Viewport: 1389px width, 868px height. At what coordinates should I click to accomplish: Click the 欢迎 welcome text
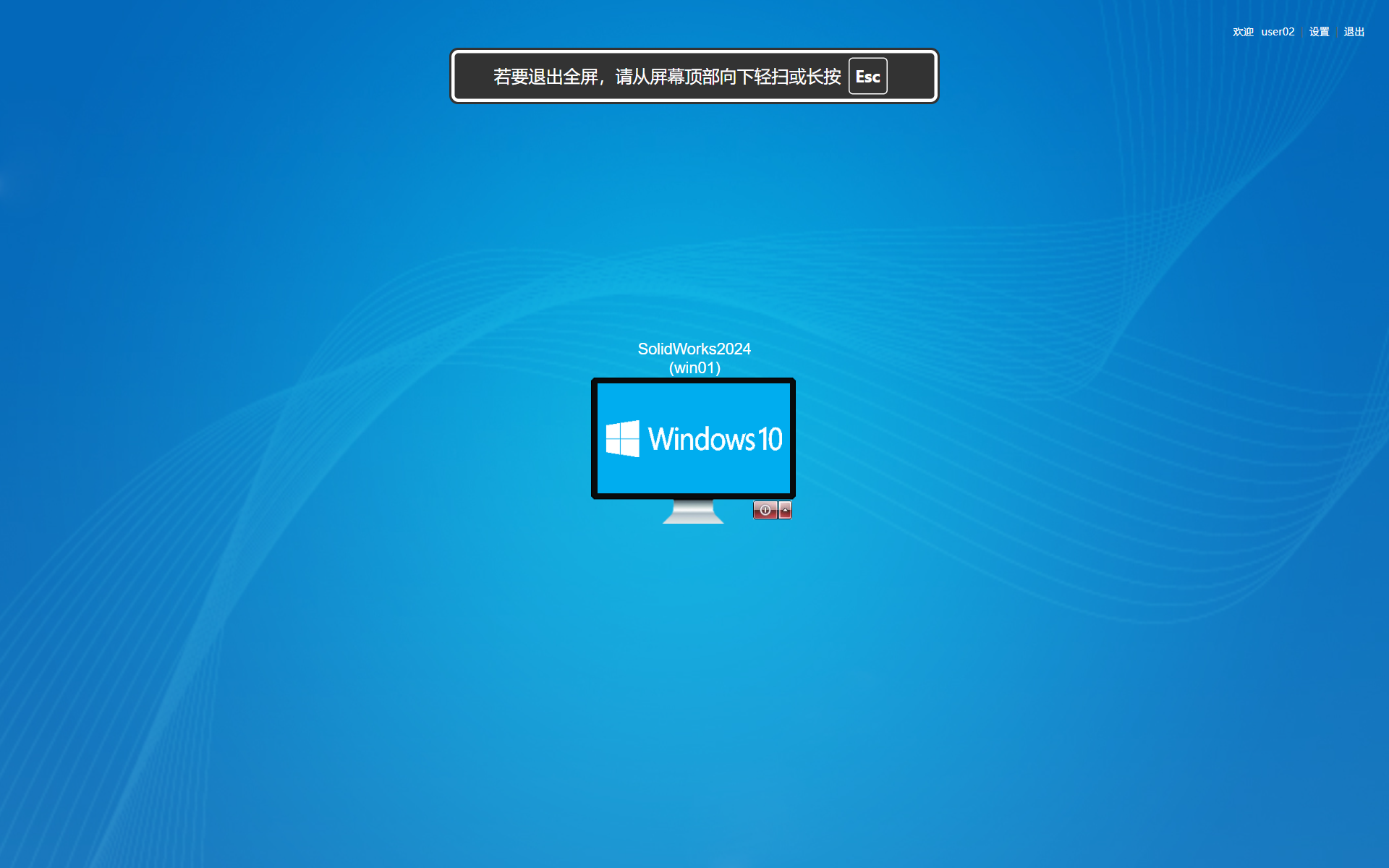tap(1243, 32)
